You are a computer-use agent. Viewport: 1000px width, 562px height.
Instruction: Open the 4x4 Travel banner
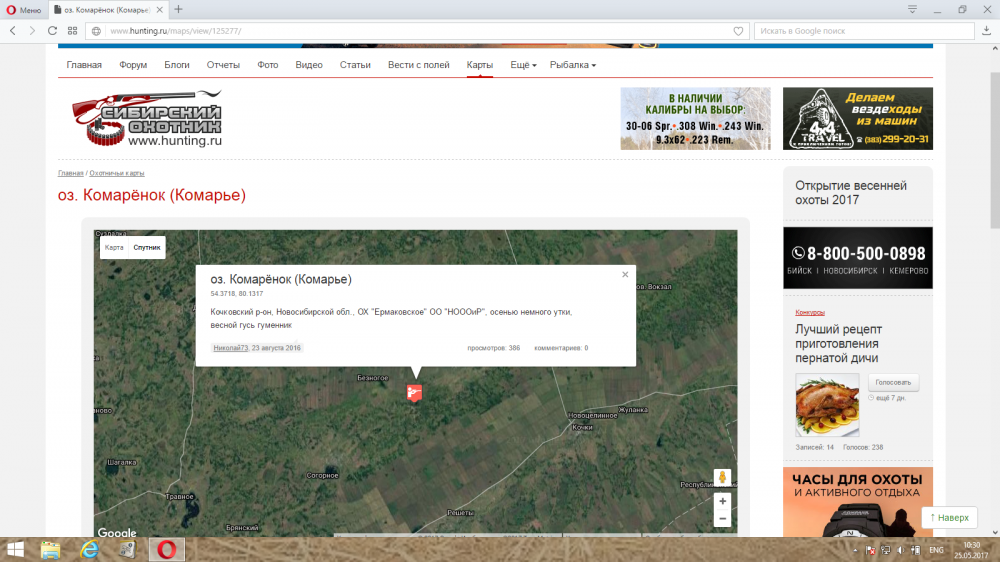tap(858, 119)
